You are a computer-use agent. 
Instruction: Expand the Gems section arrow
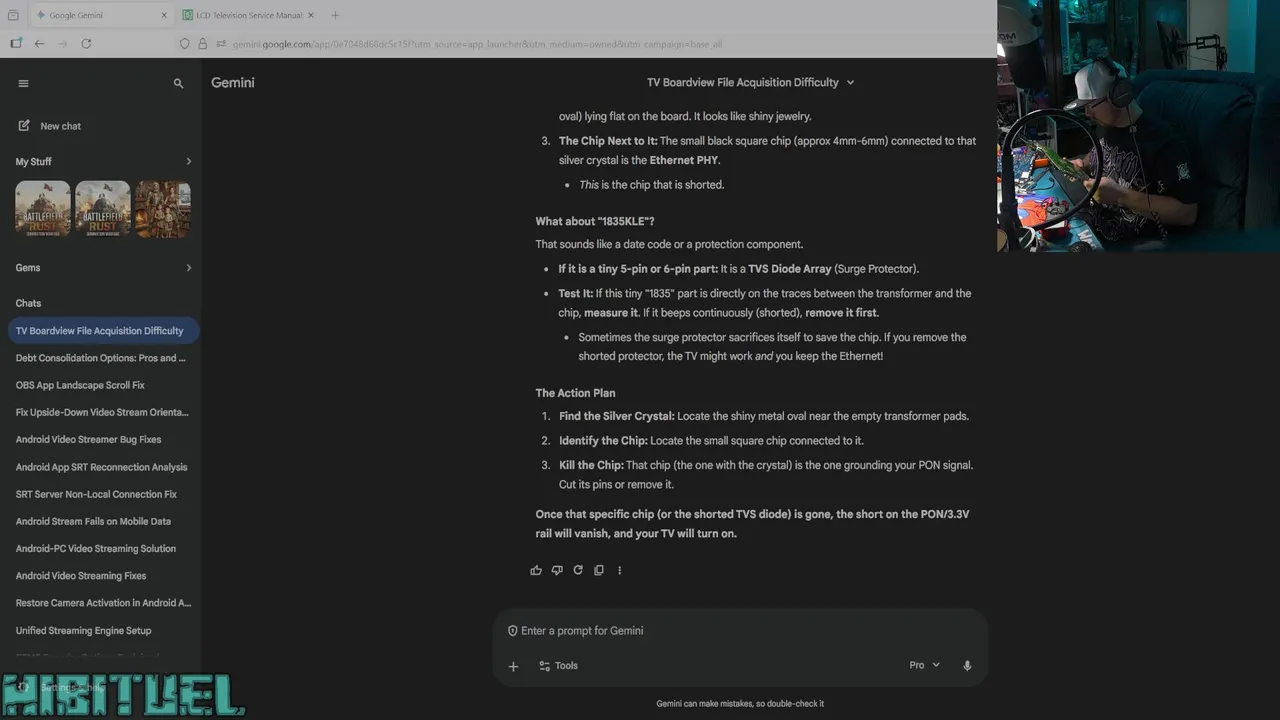[x=188, y=268]
